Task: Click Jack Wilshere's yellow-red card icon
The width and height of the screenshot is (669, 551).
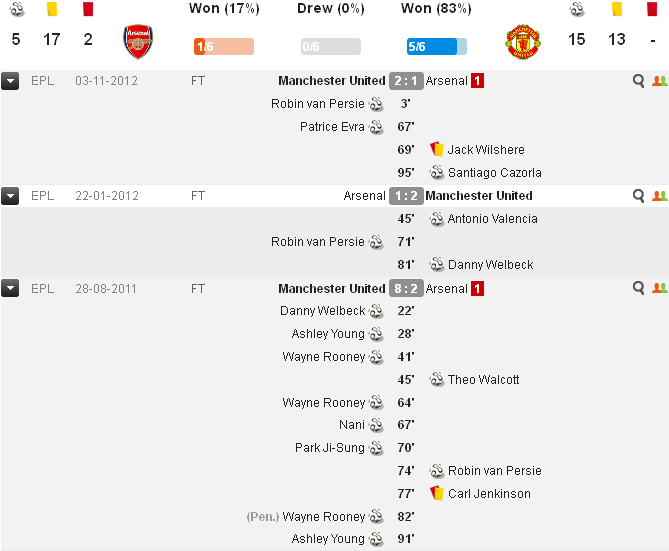Action: pyautogui.click(x=437, y=149)
